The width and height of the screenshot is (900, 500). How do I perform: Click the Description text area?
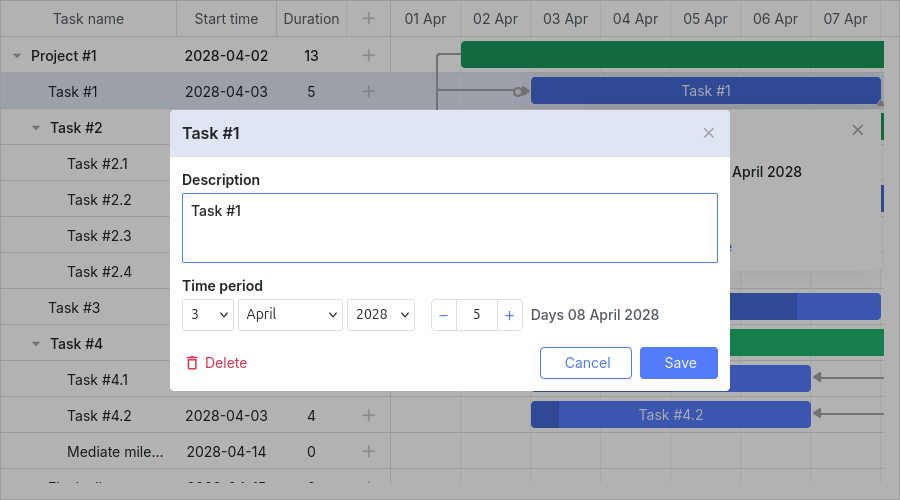(x=449, y=228)
